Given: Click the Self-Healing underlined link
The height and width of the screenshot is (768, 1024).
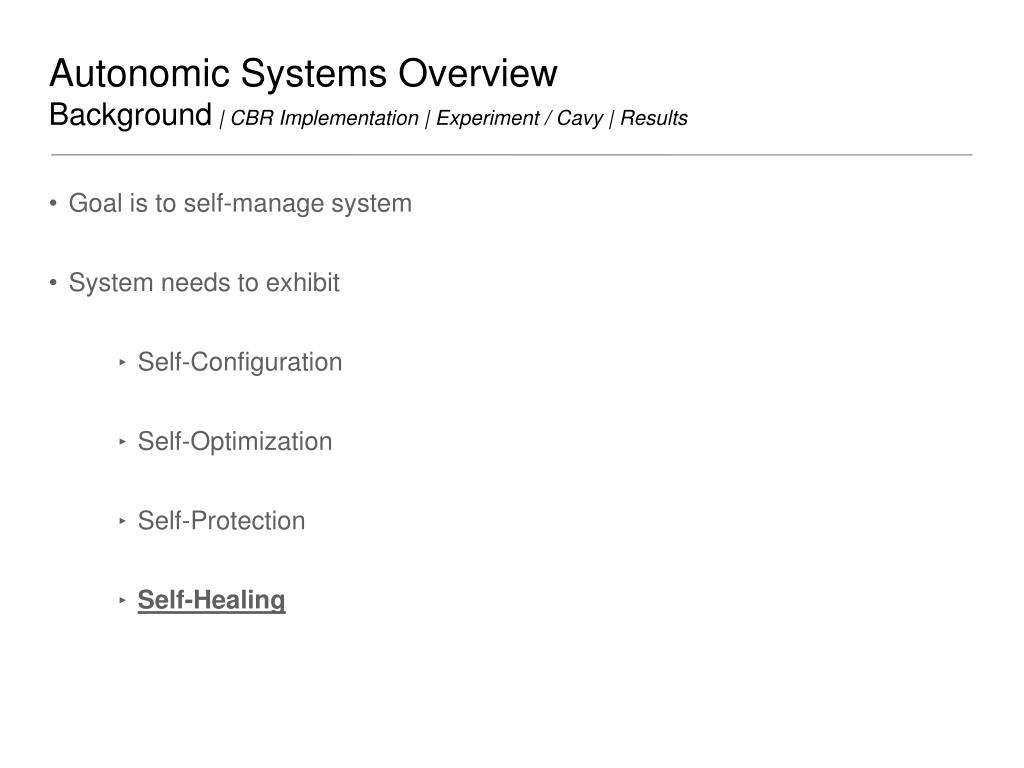Looking at the screenshot, I should pyautogui.click(x=211, y=600).
